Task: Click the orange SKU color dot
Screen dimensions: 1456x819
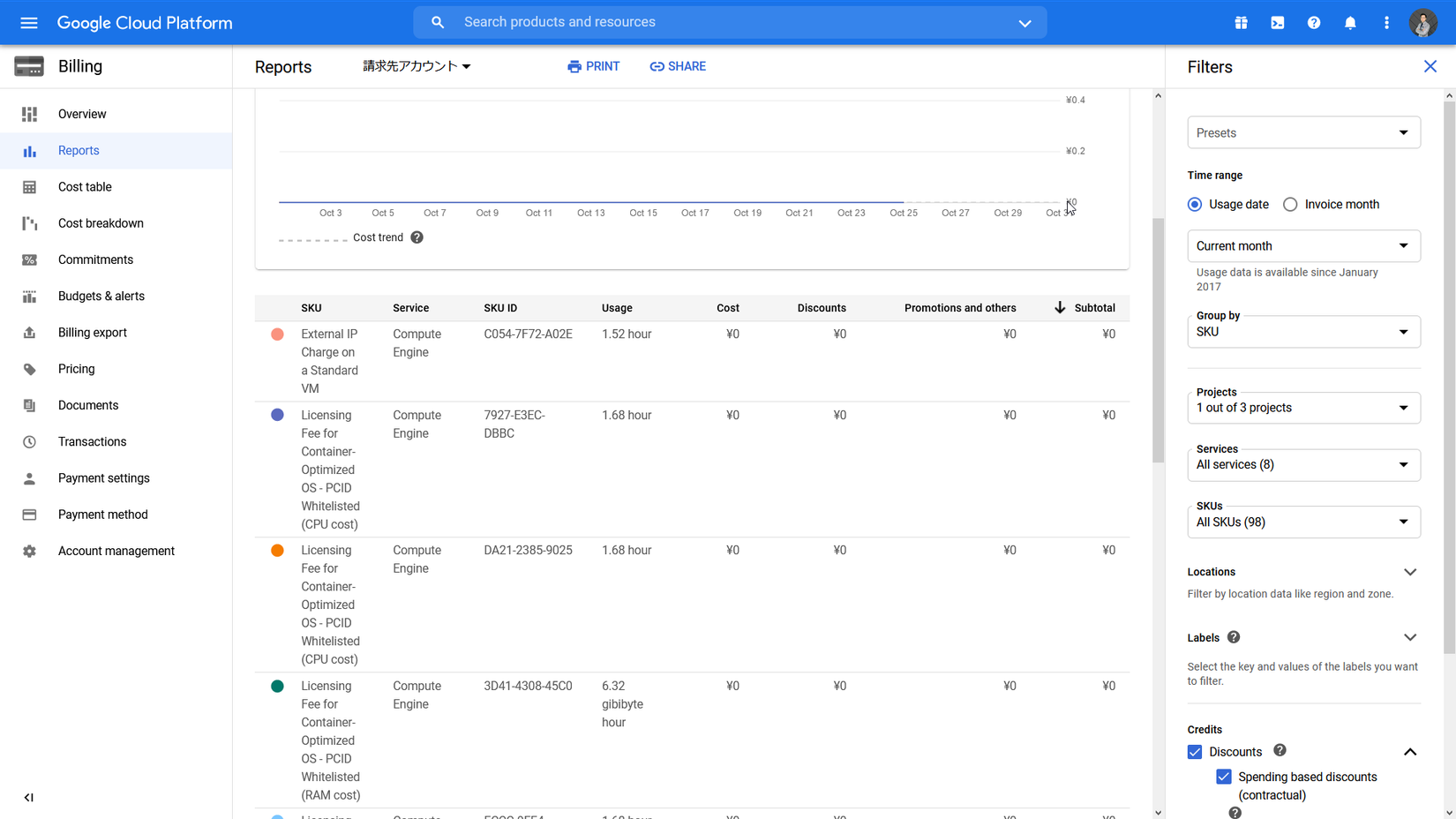Action: pyautogui.click(x=277, y=551)
